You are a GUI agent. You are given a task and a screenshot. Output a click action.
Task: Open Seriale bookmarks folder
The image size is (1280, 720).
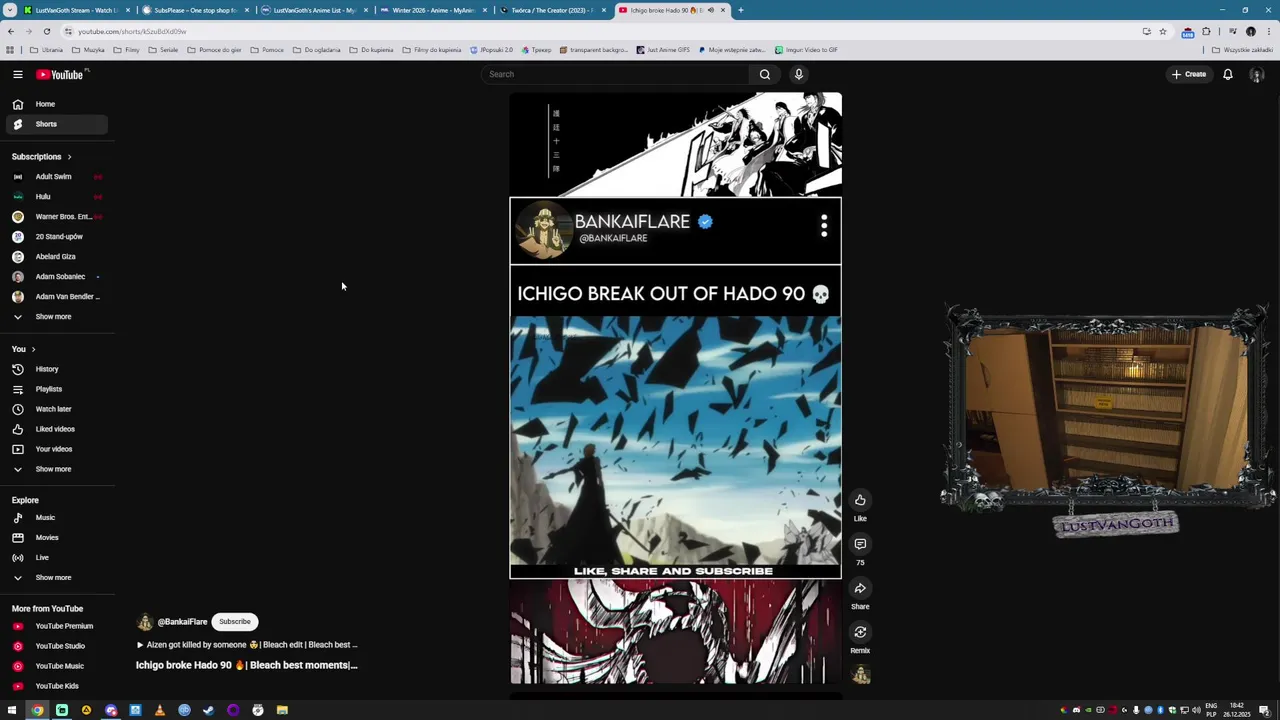[x=163, y=50]
